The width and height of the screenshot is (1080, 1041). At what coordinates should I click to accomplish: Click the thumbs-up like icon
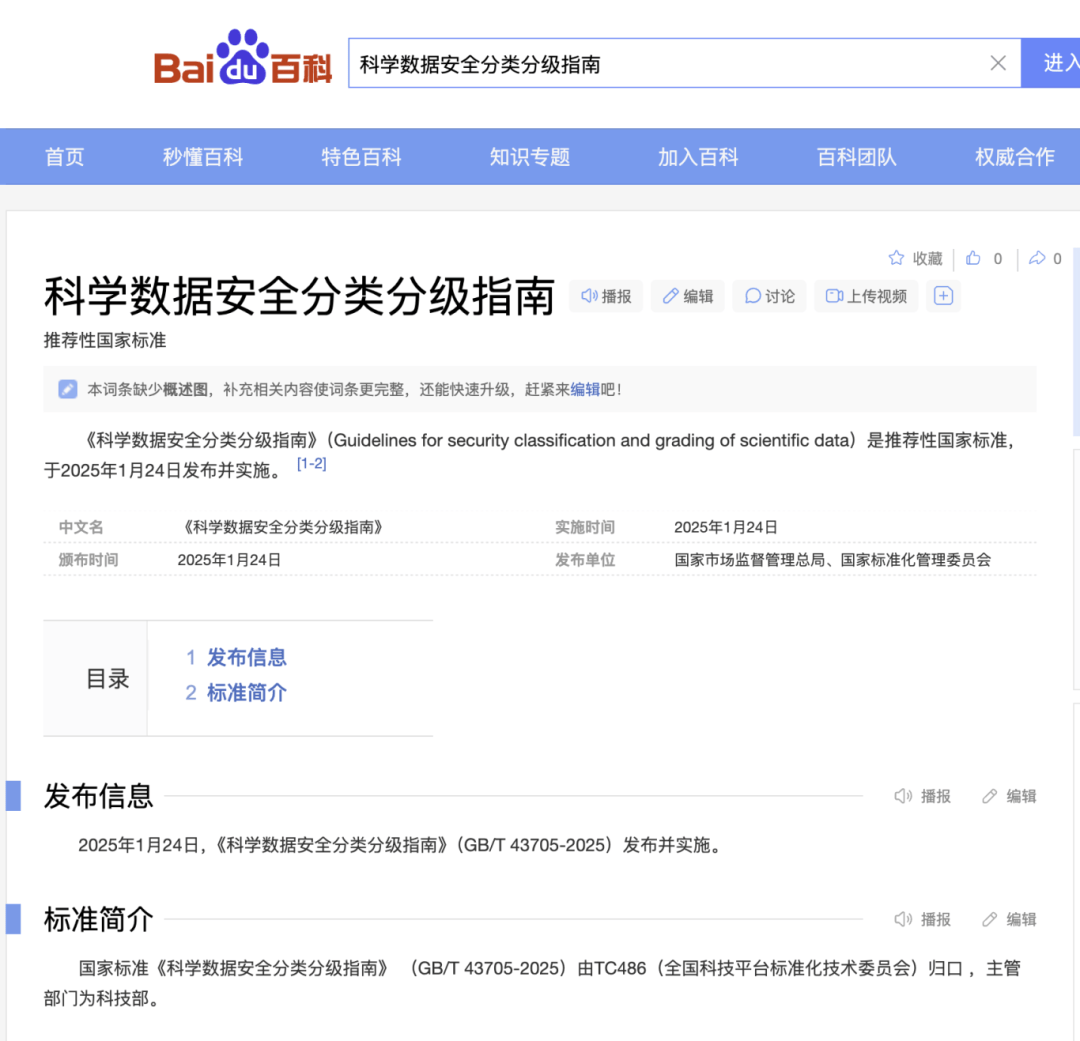click(x=973, y=259)
